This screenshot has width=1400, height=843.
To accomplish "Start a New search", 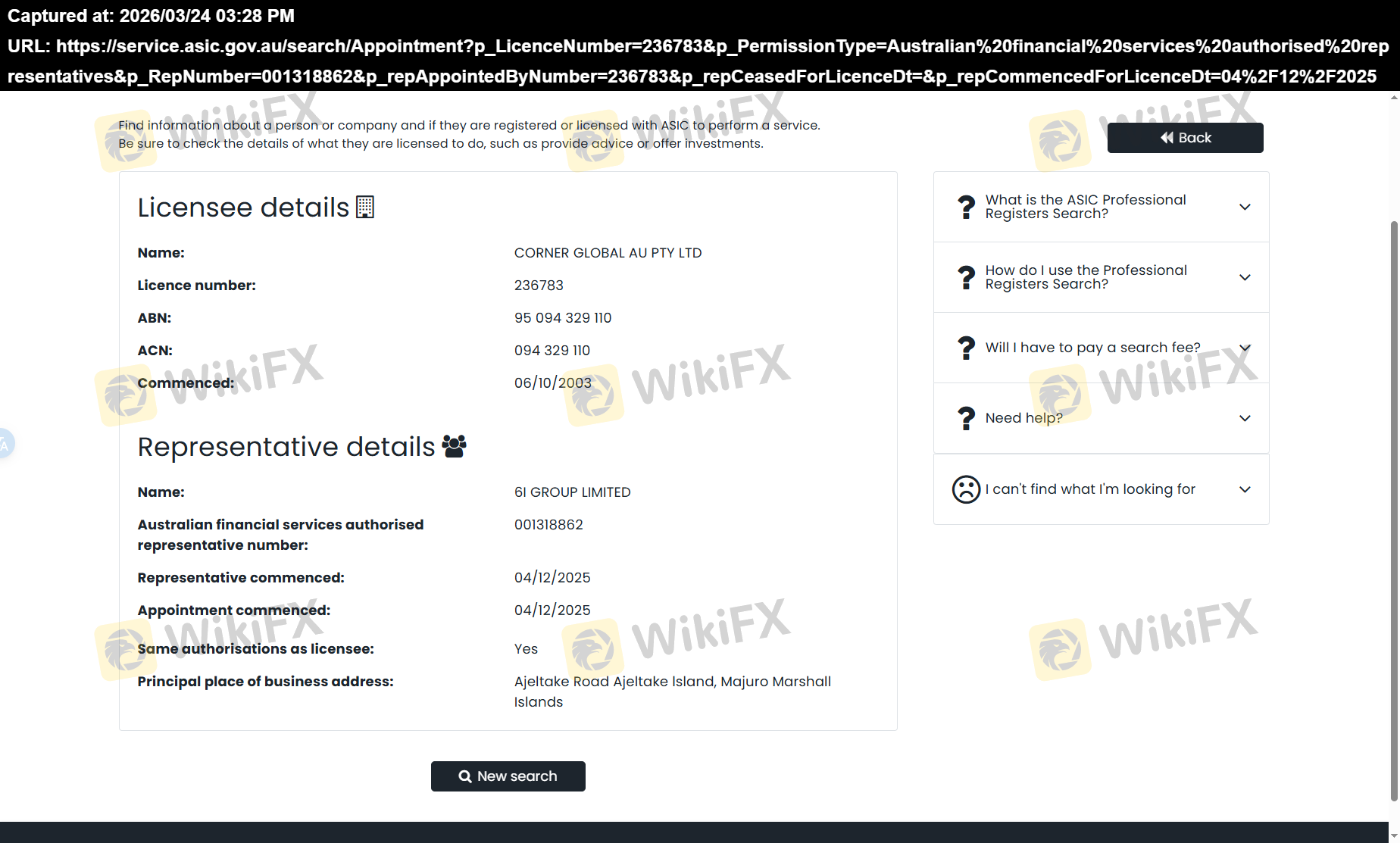I will [508, 776].
